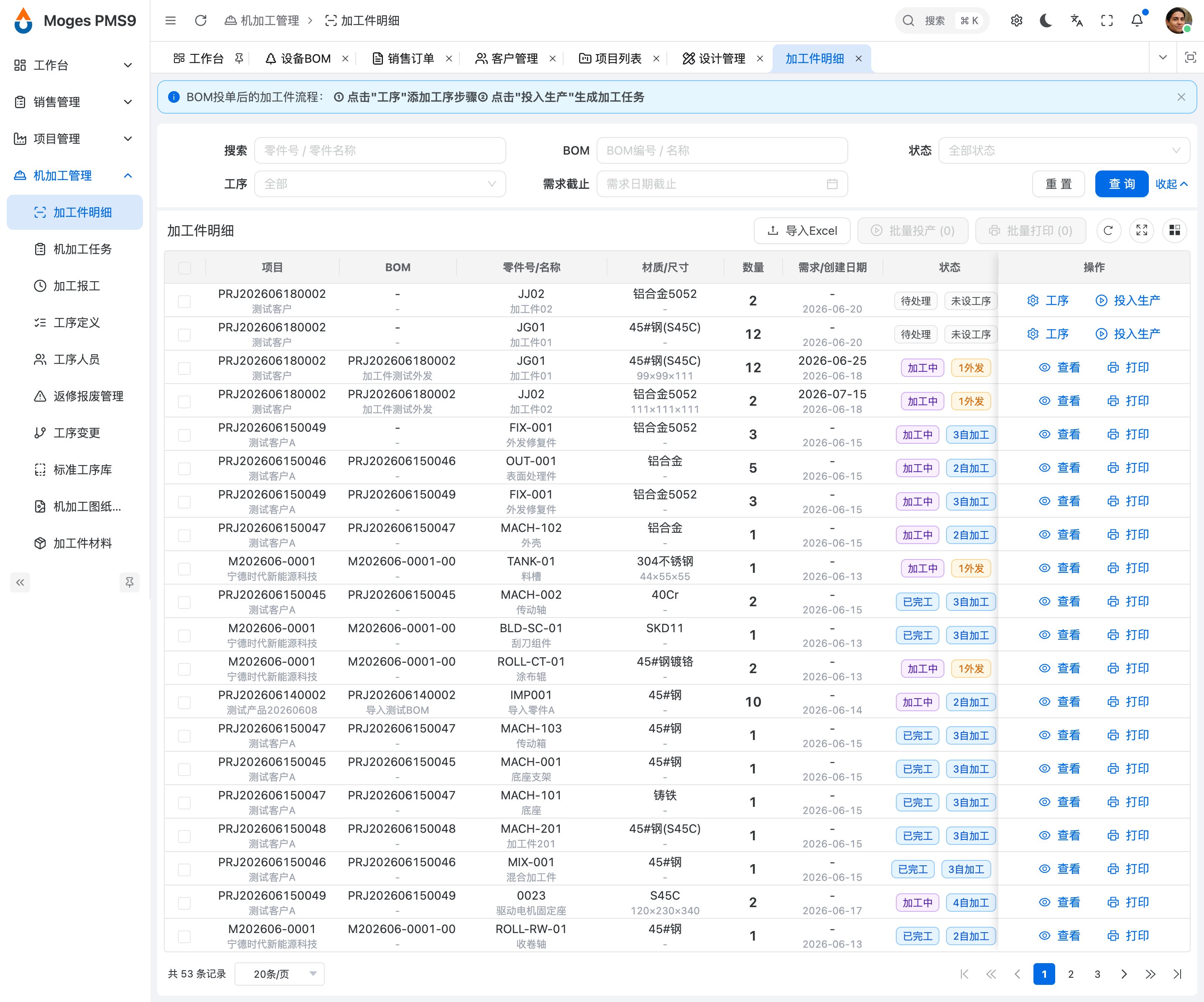Open 机加工任务 in sidebar

coord(74,249)
